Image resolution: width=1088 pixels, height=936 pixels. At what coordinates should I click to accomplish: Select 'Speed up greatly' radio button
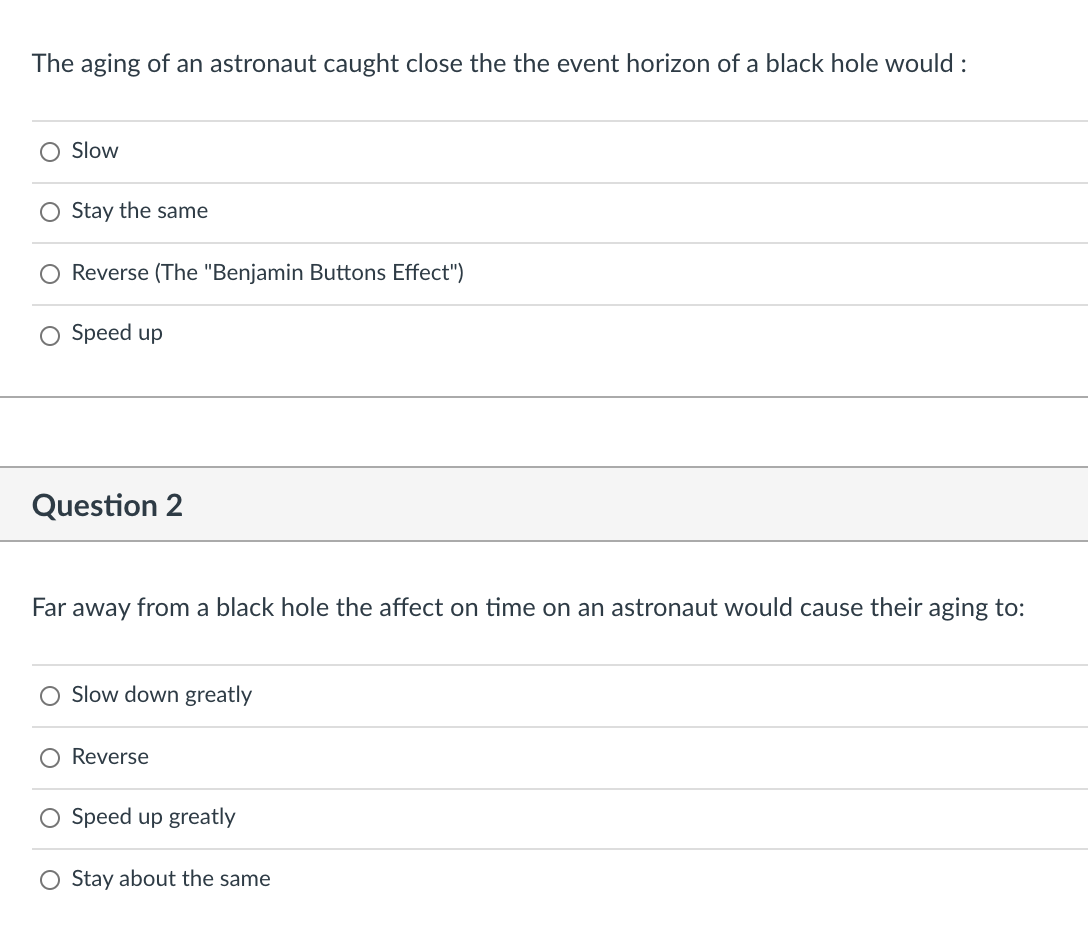[50, 818]
